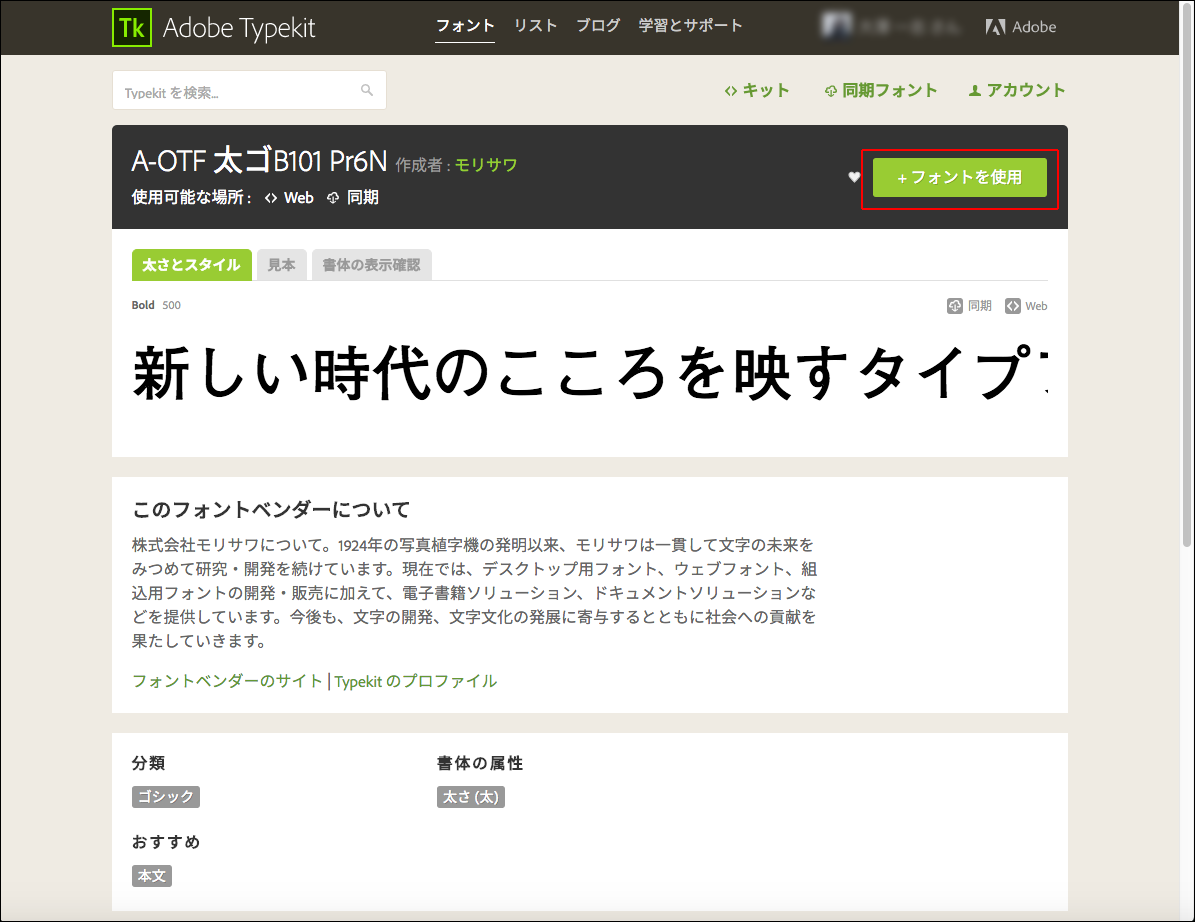This screenshot has width=1195, height=922.
Task: Open the 同期フォント link
Action: tap(881, 91)
